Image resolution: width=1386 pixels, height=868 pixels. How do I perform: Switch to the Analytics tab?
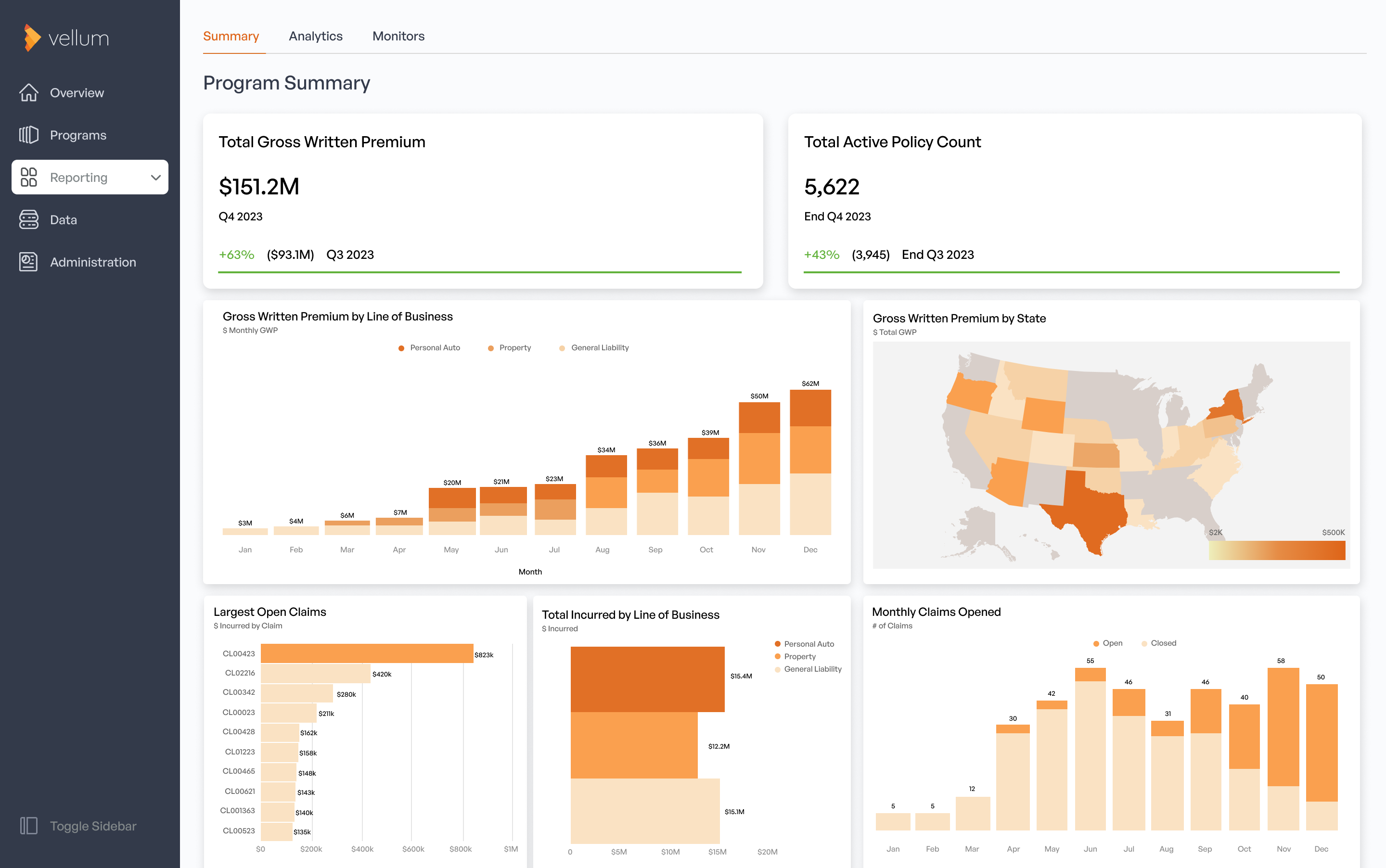[x=315, y=36]
